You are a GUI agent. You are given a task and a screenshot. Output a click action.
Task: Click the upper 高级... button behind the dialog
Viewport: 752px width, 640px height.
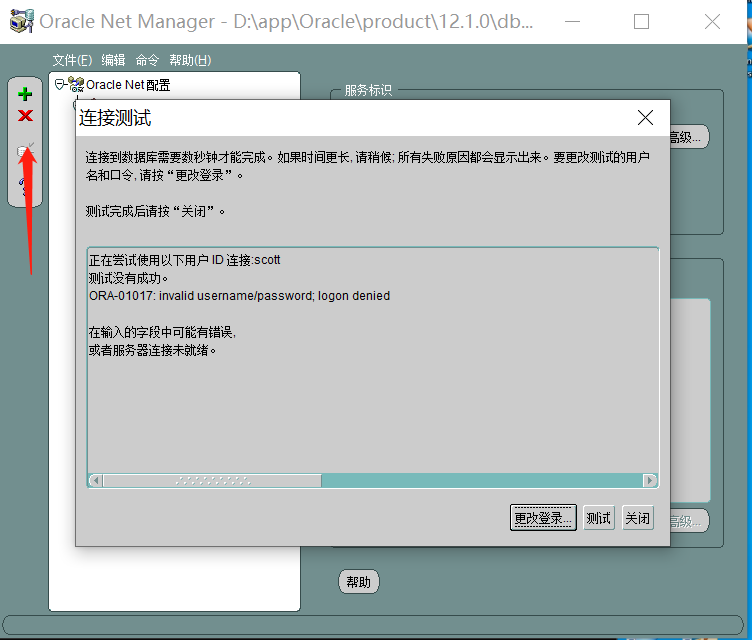tap(689, 137)
